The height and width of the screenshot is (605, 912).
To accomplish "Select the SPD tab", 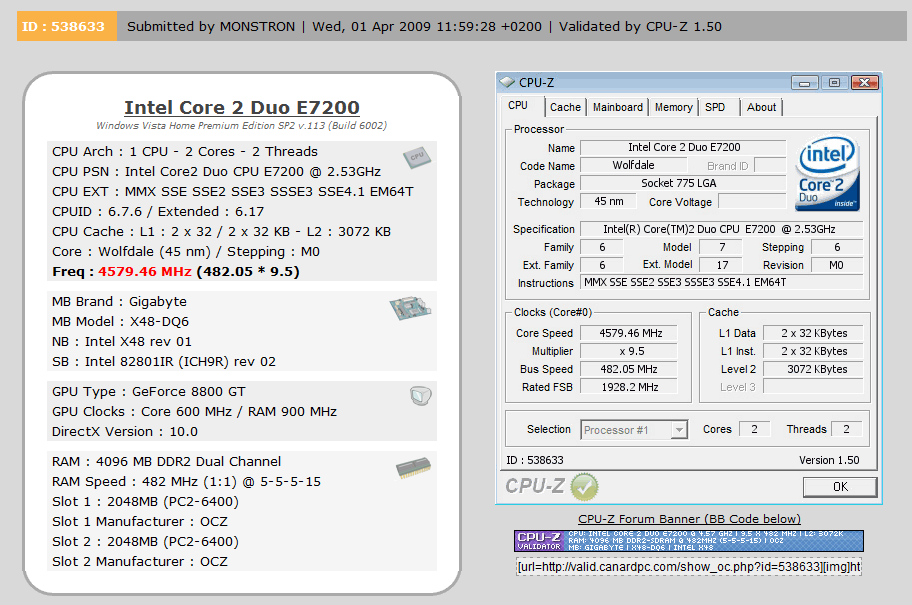I will [715, 107].
